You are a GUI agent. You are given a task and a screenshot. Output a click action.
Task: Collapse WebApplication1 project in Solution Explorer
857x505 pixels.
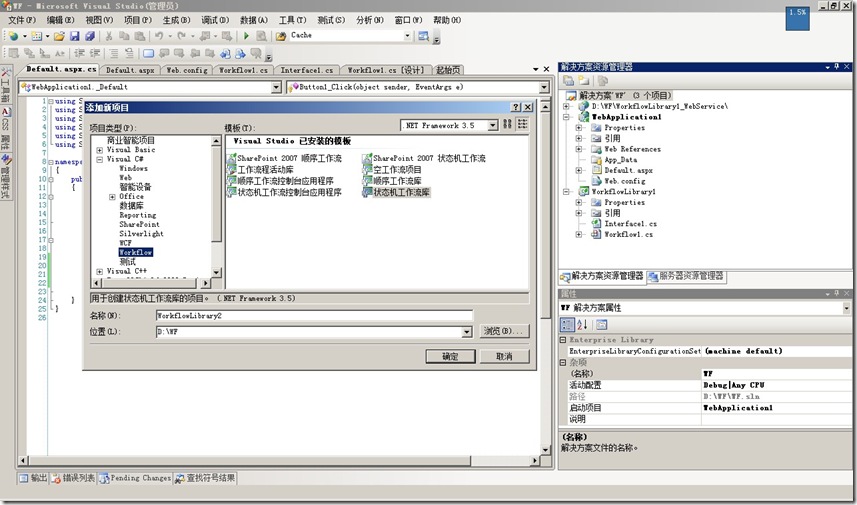tap(566, 117)
